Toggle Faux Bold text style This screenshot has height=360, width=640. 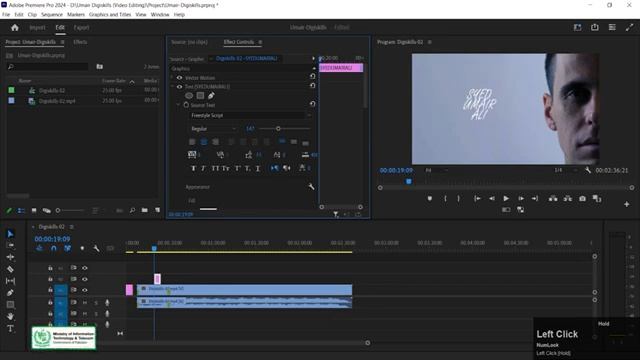tap(193, 168)
